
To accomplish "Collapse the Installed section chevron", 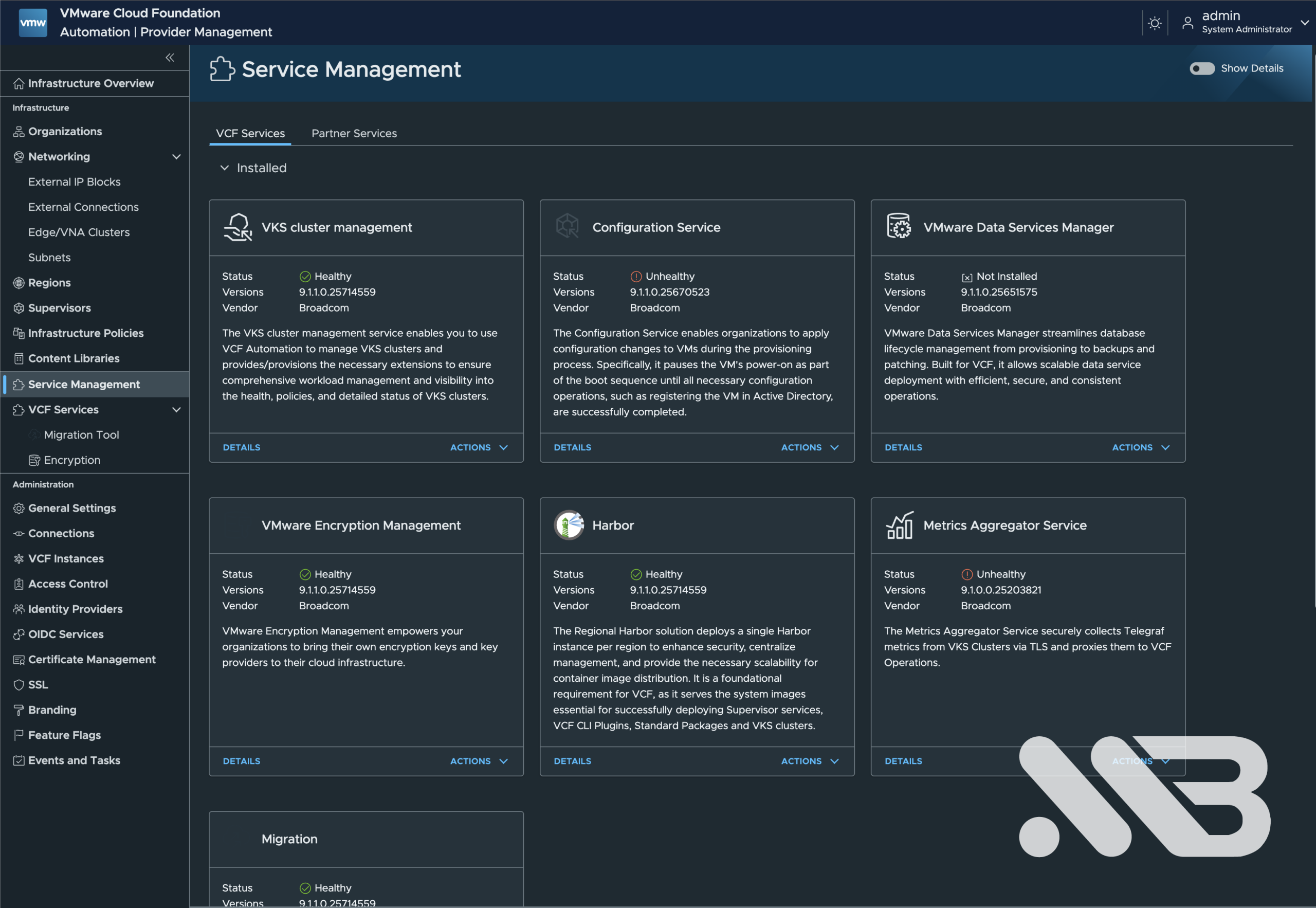I will [225, 168].
